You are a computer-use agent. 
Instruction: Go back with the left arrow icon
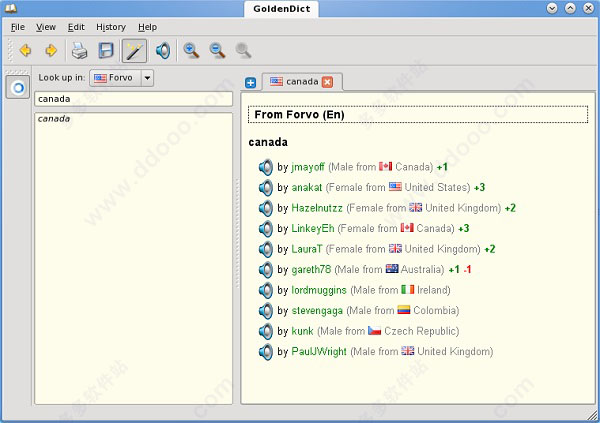tap(26, 51)
